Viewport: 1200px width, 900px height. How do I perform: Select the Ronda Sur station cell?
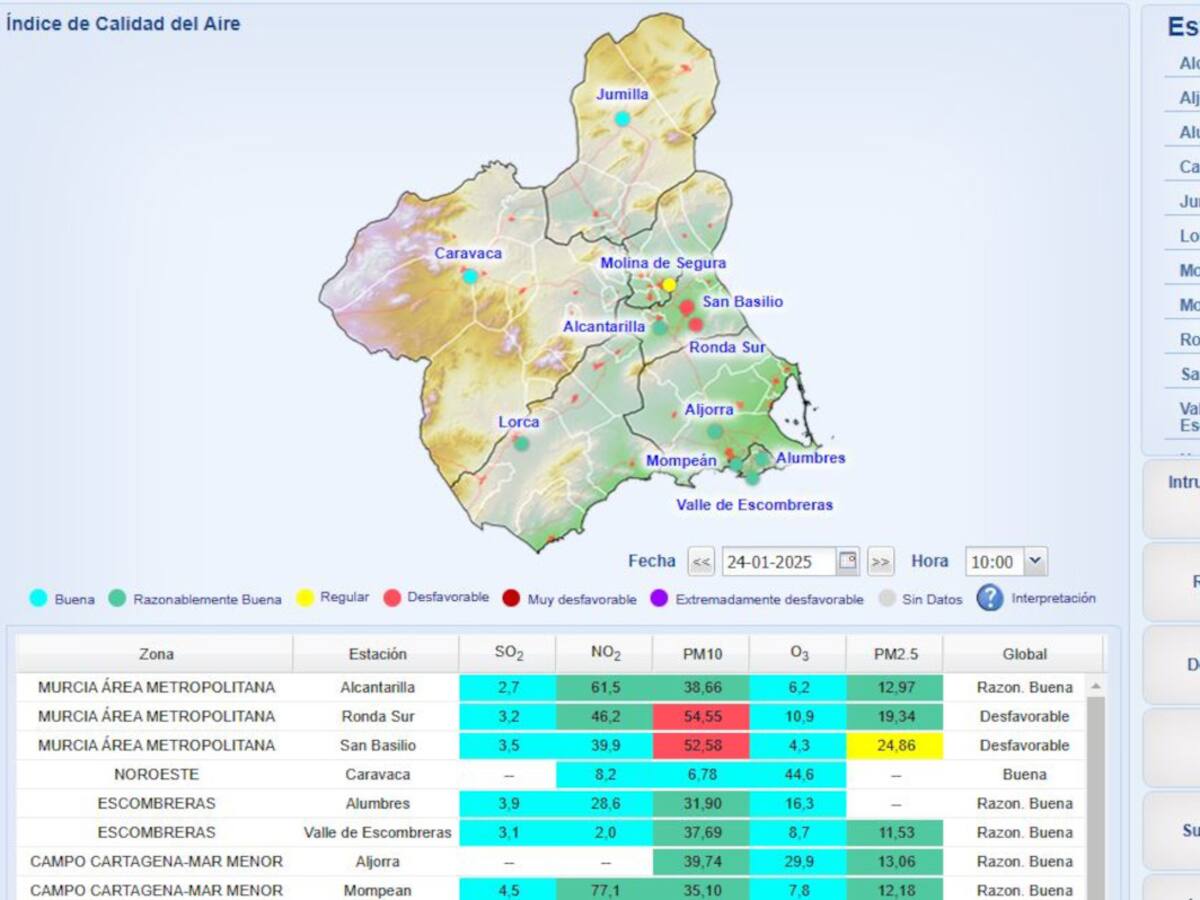(x=377, y=717)
